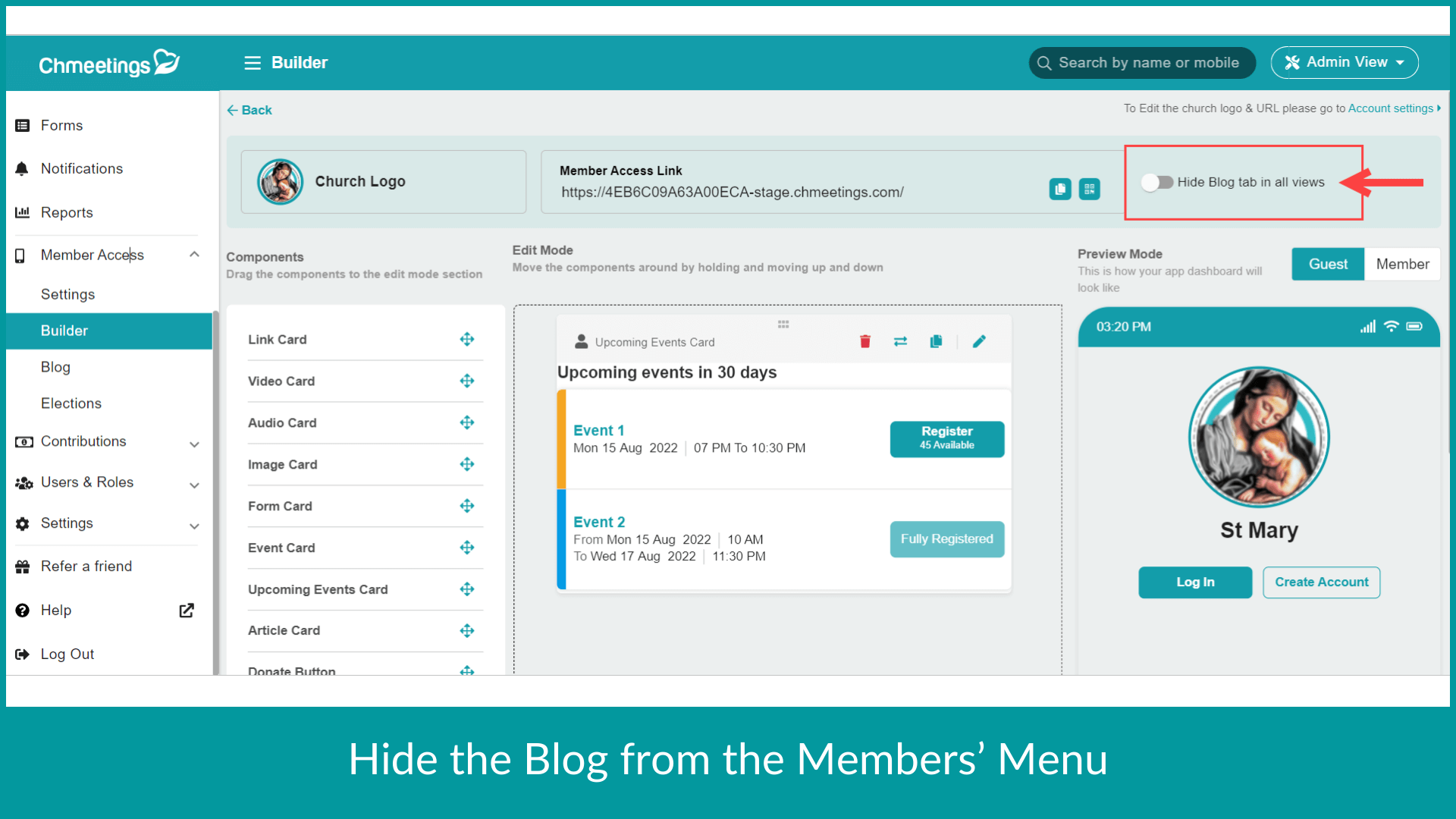Click move icon next to Video Card
Viewport: 1456px width, 819px height.
[x=467, y=381]
